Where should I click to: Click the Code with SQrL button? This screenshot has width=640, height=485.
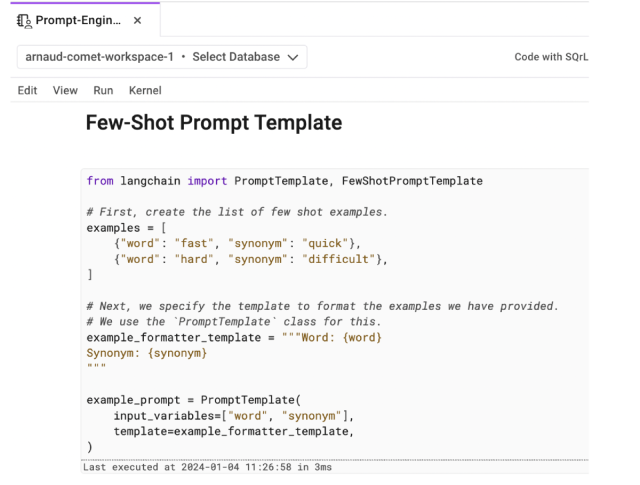pos(551,57)
